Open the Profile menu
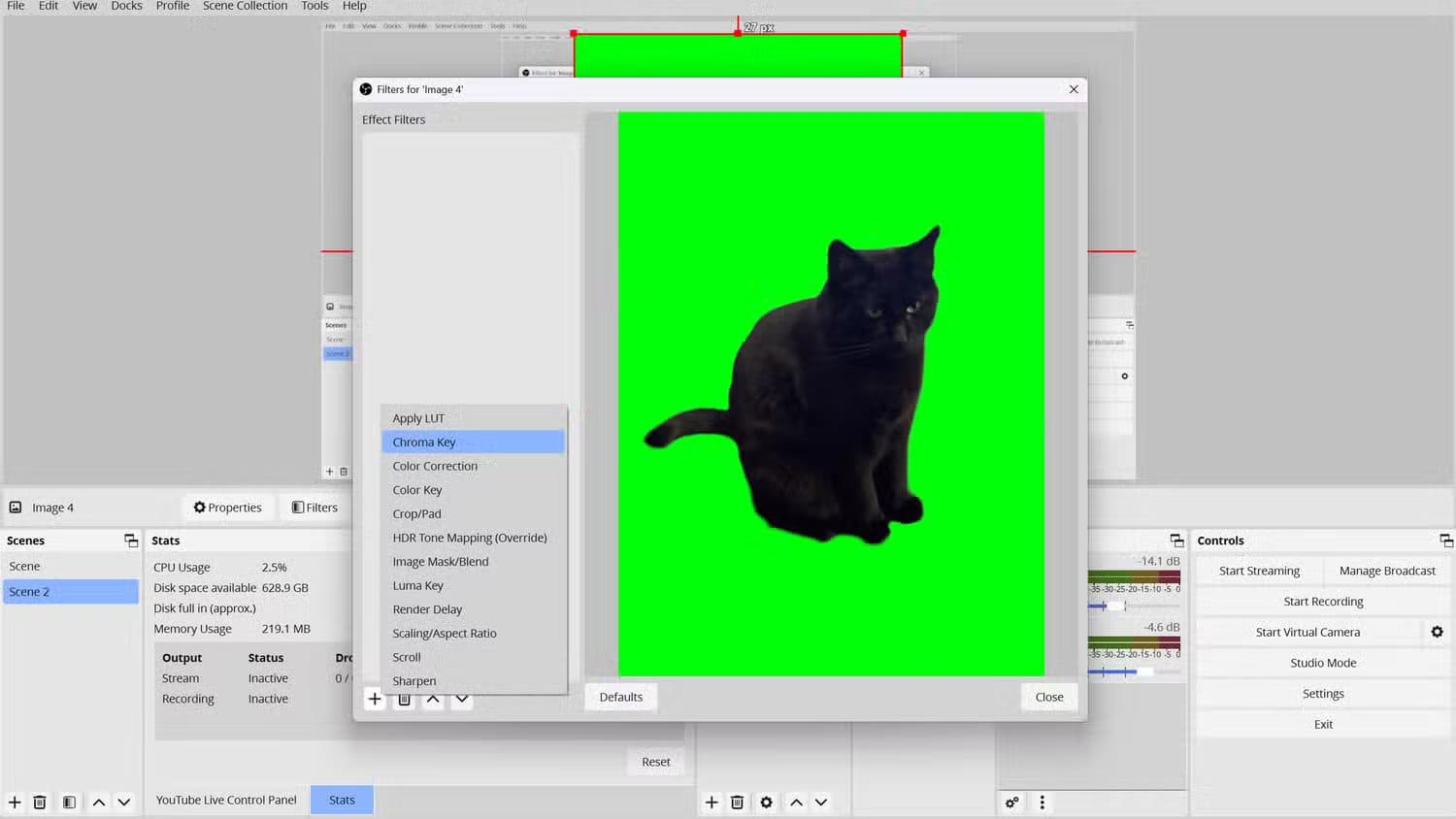The height and width of the screenshot is (819, 1456). click(173, 6)
